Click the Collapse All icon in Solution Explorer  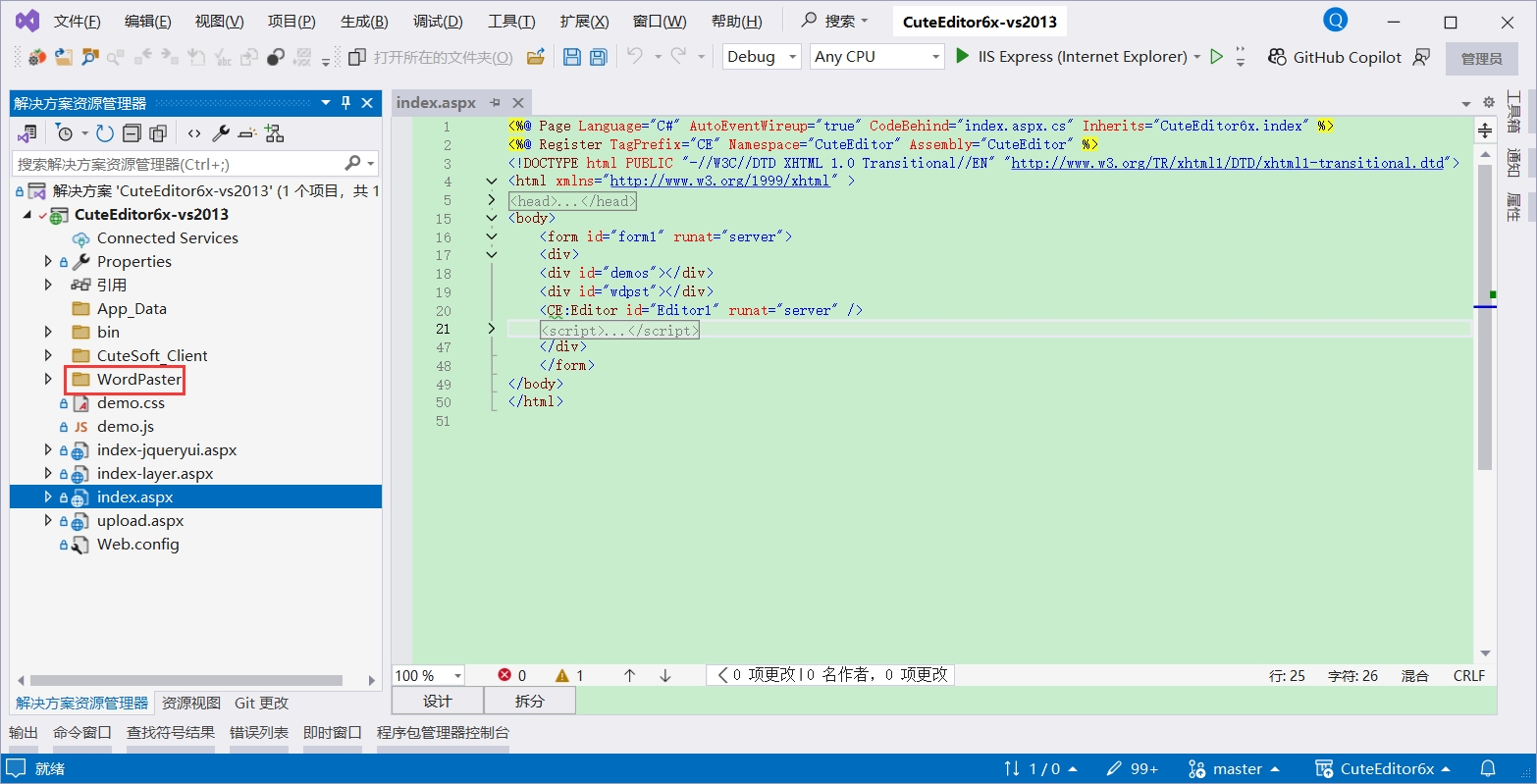click(x=132, y=133)
